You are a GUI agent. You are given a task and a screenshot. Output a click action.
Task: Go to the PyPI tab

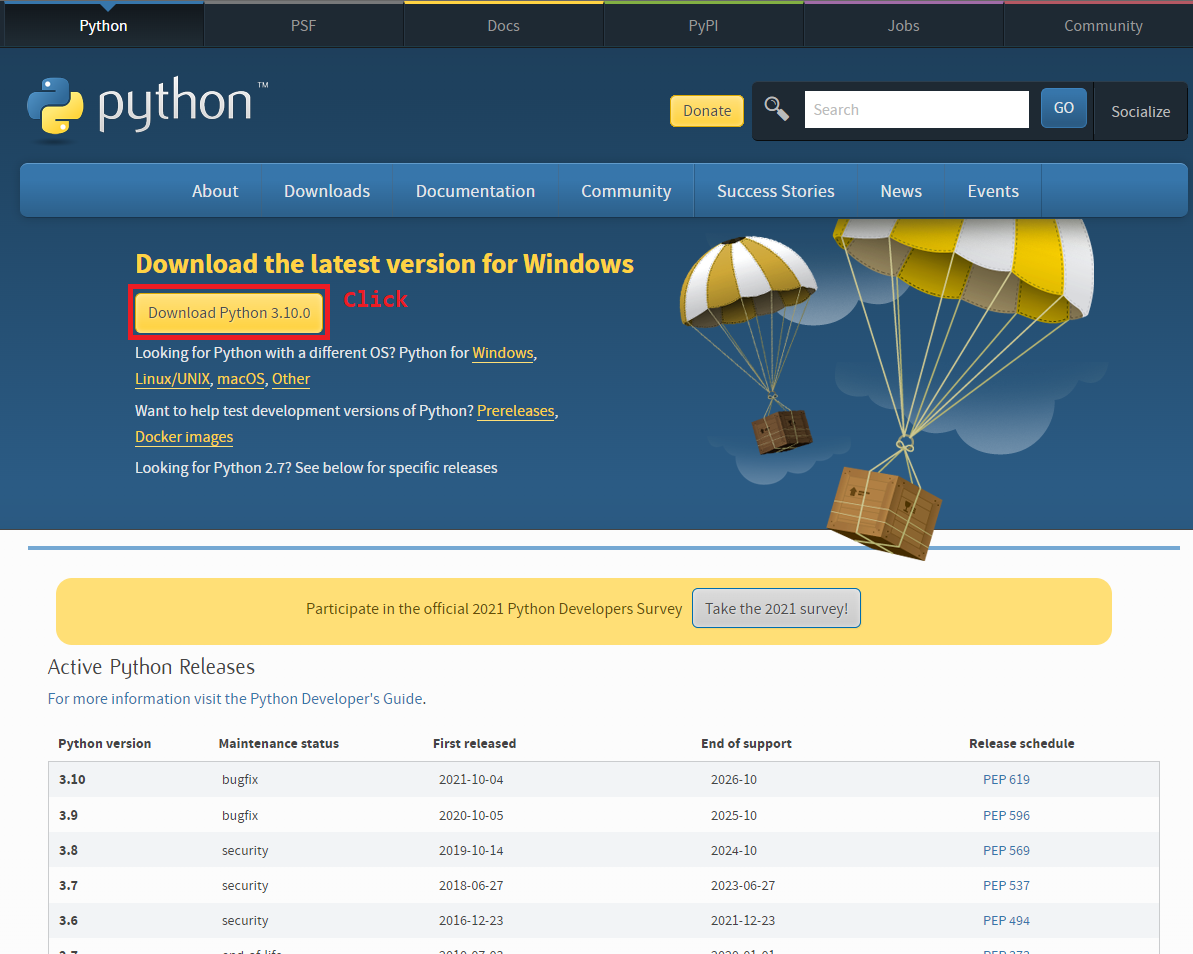[703, 26]
